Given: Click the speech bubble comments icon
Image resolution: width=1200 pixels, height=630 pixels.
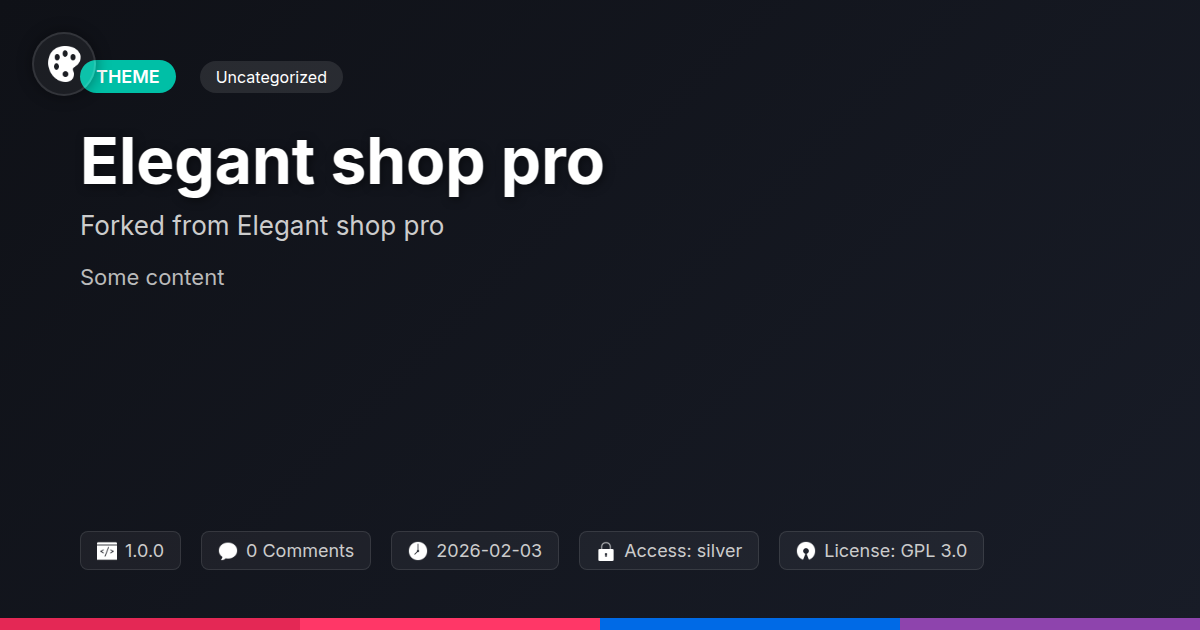Looking at the screenshot, I should (x=228, y=551).
